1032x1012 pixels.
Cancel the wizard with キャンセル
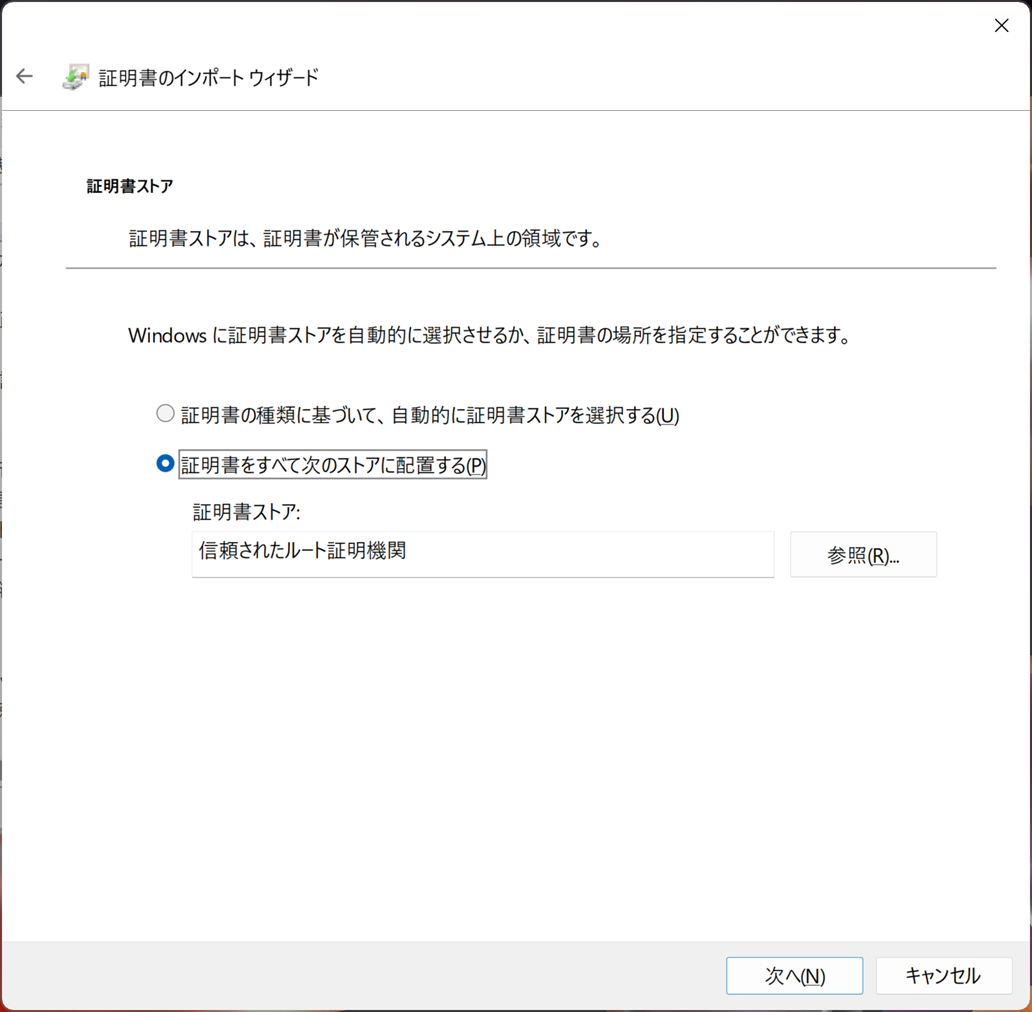[x=942, y=975]
